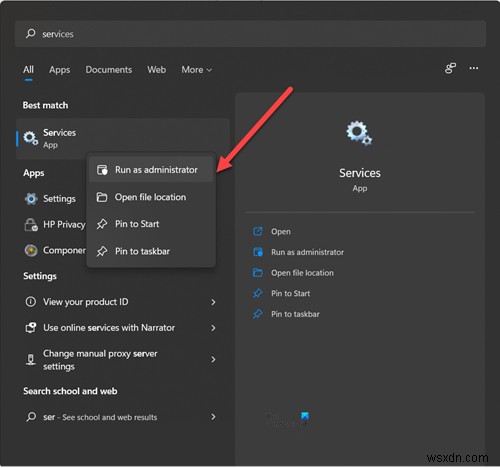Click the search box containing 'services'
This screenshot has width=500, height=468.
pos(250,34)
